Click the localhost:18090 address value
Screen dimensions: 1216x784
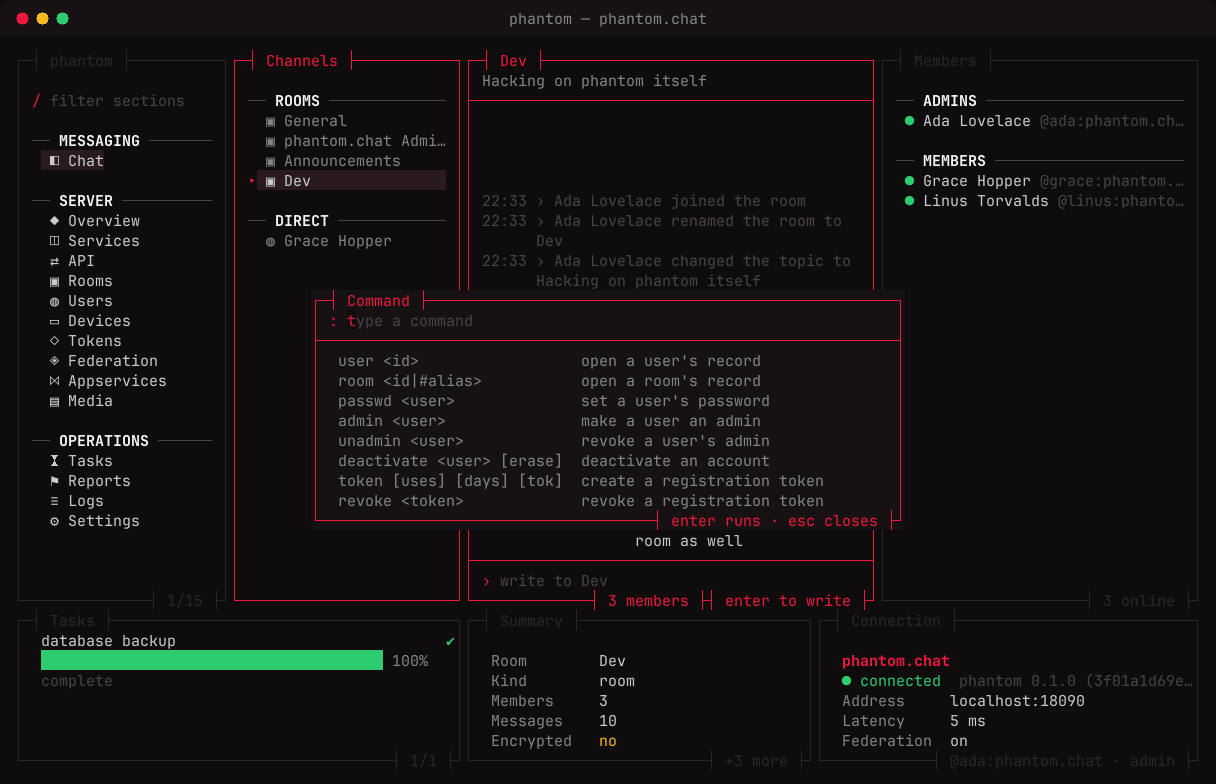click(1017, 701)
